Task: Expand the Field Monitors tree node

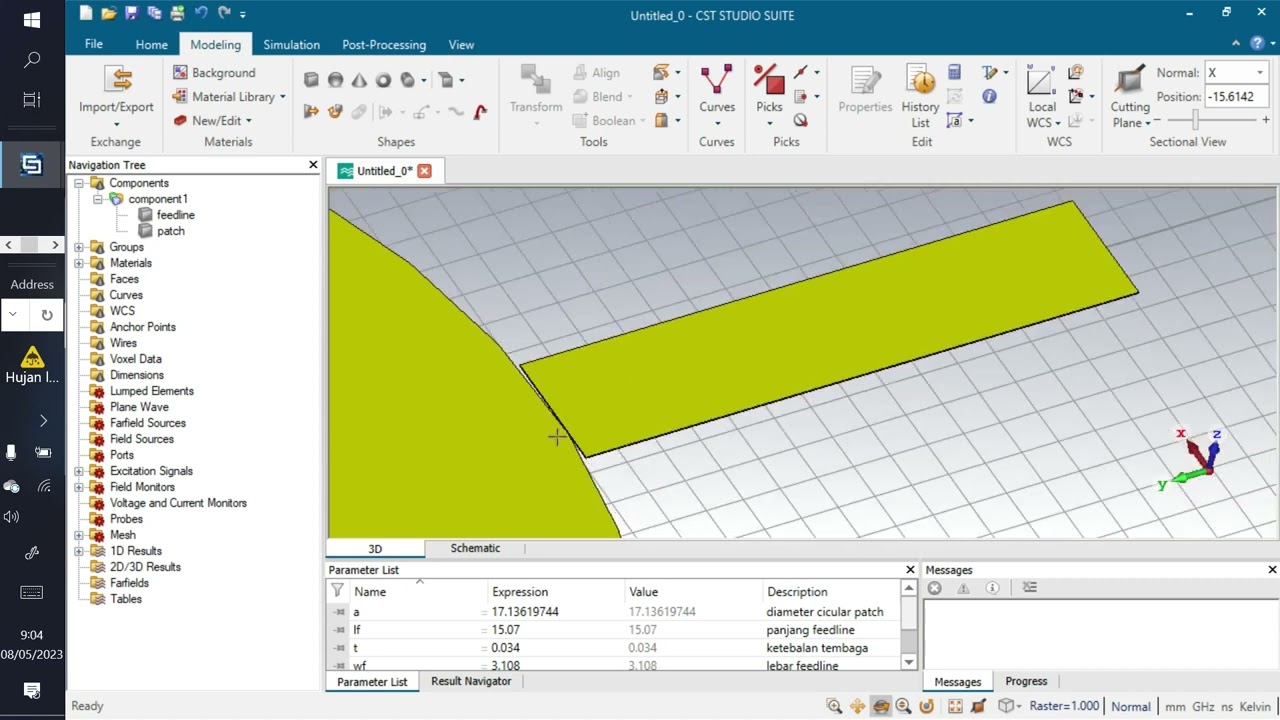Action: [x=79, y=487]
